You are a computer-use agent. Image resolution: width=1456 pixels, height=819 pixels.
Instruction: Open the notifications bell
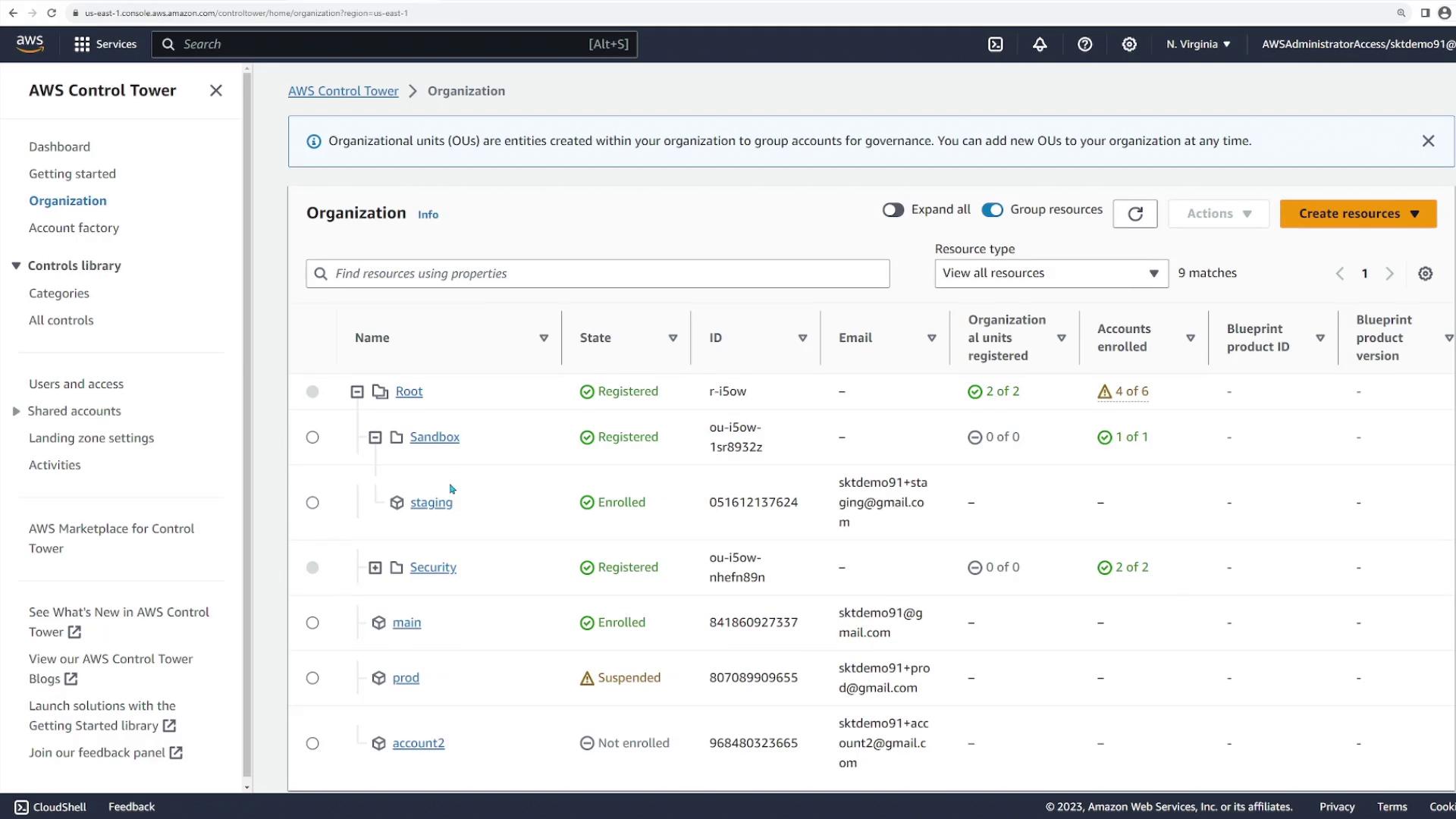coord(1040,45)
